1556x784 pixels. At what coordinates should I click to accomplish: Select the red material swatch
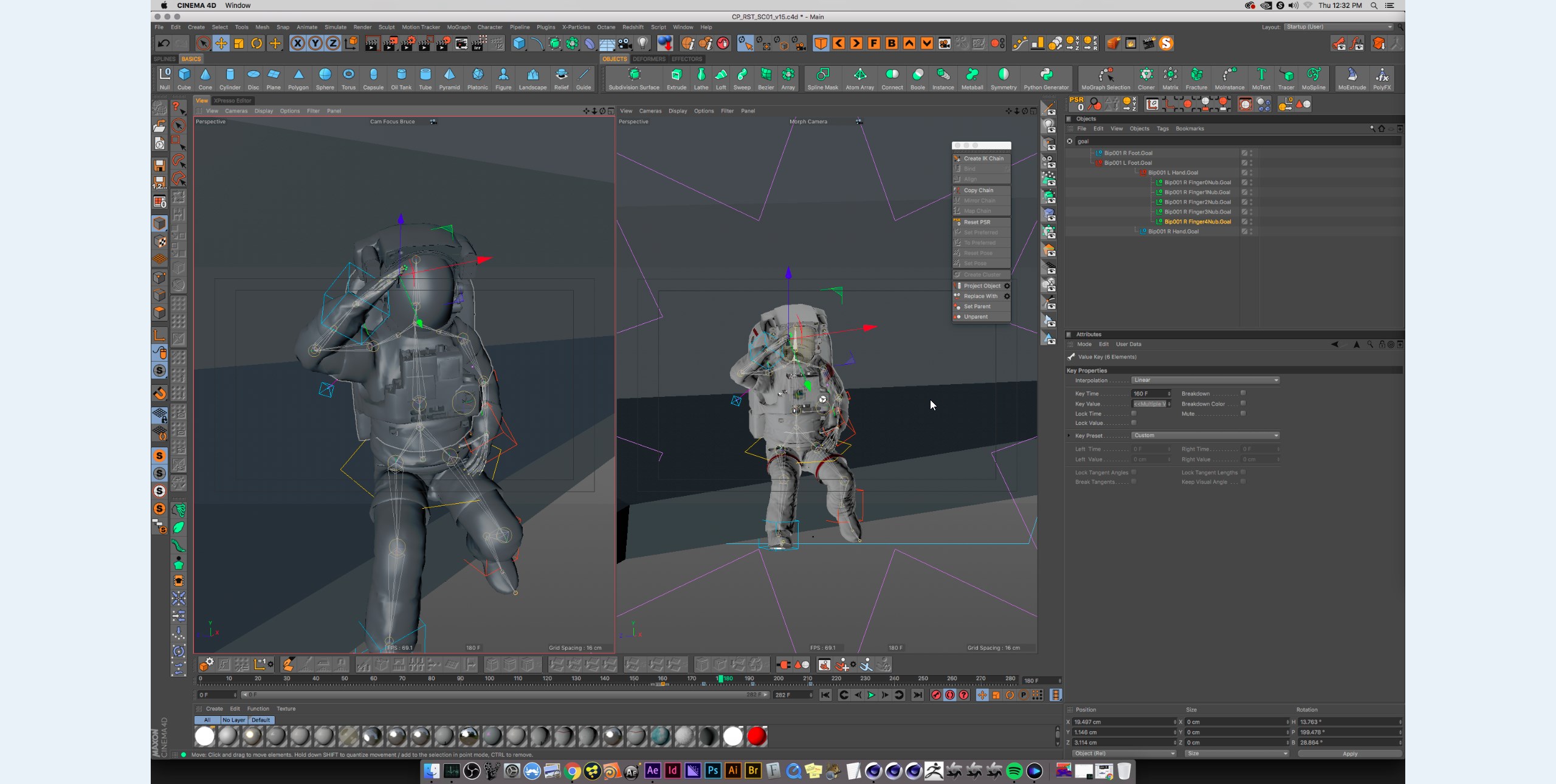point(757,736)
